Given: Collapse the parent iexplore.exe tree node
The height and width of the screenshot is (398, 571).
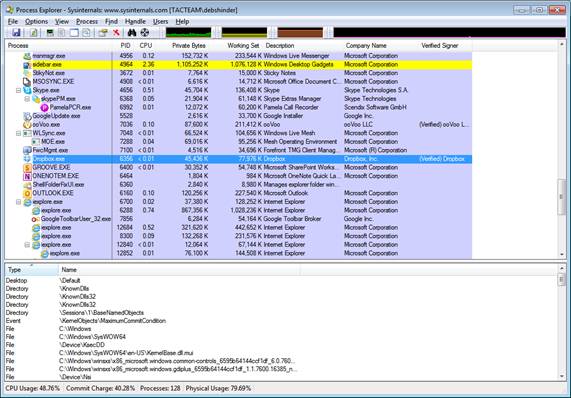Looking at the screenshot, I should 18,202.
